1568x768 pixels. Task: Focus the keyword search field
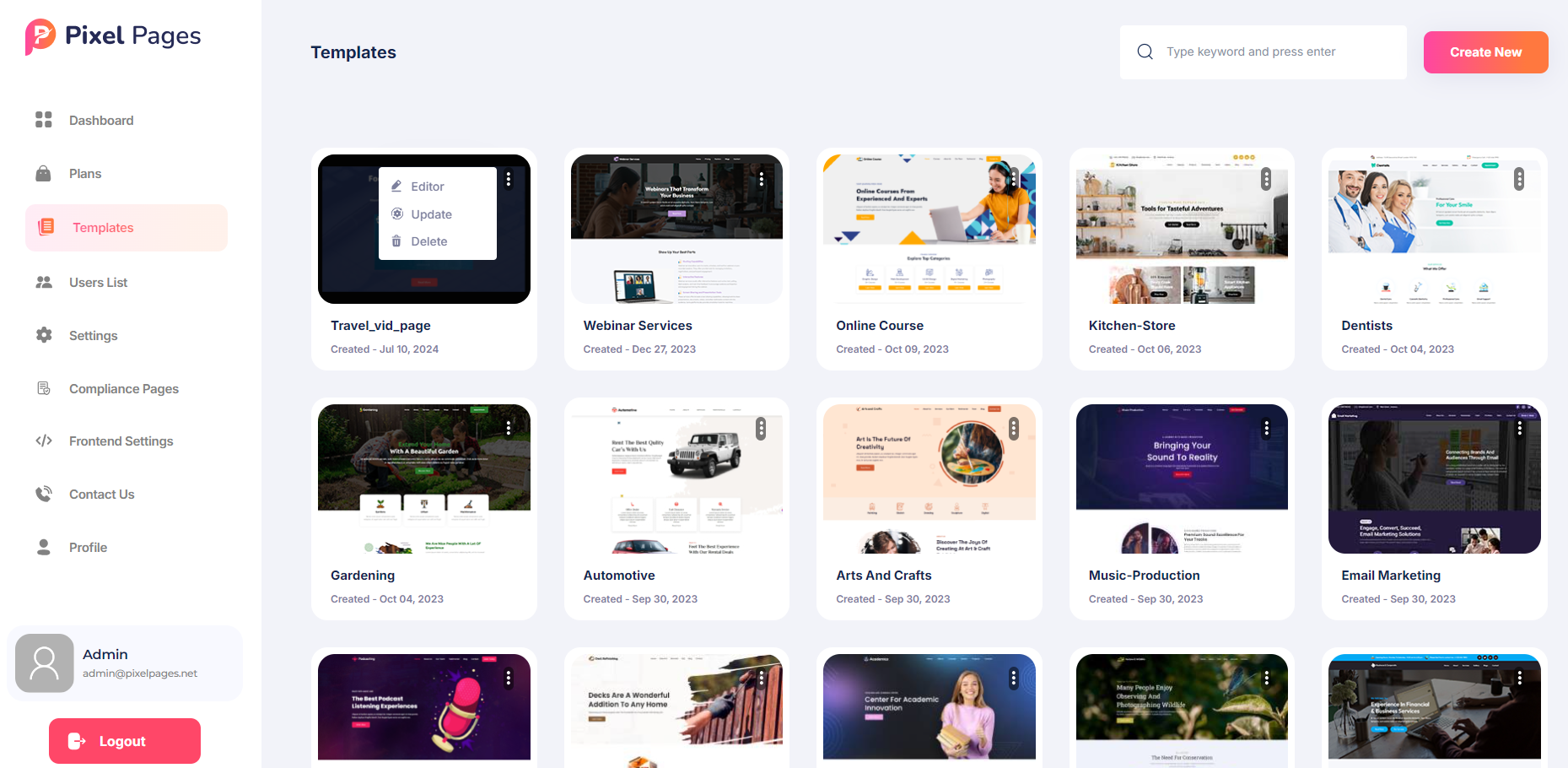(1263, 52)
